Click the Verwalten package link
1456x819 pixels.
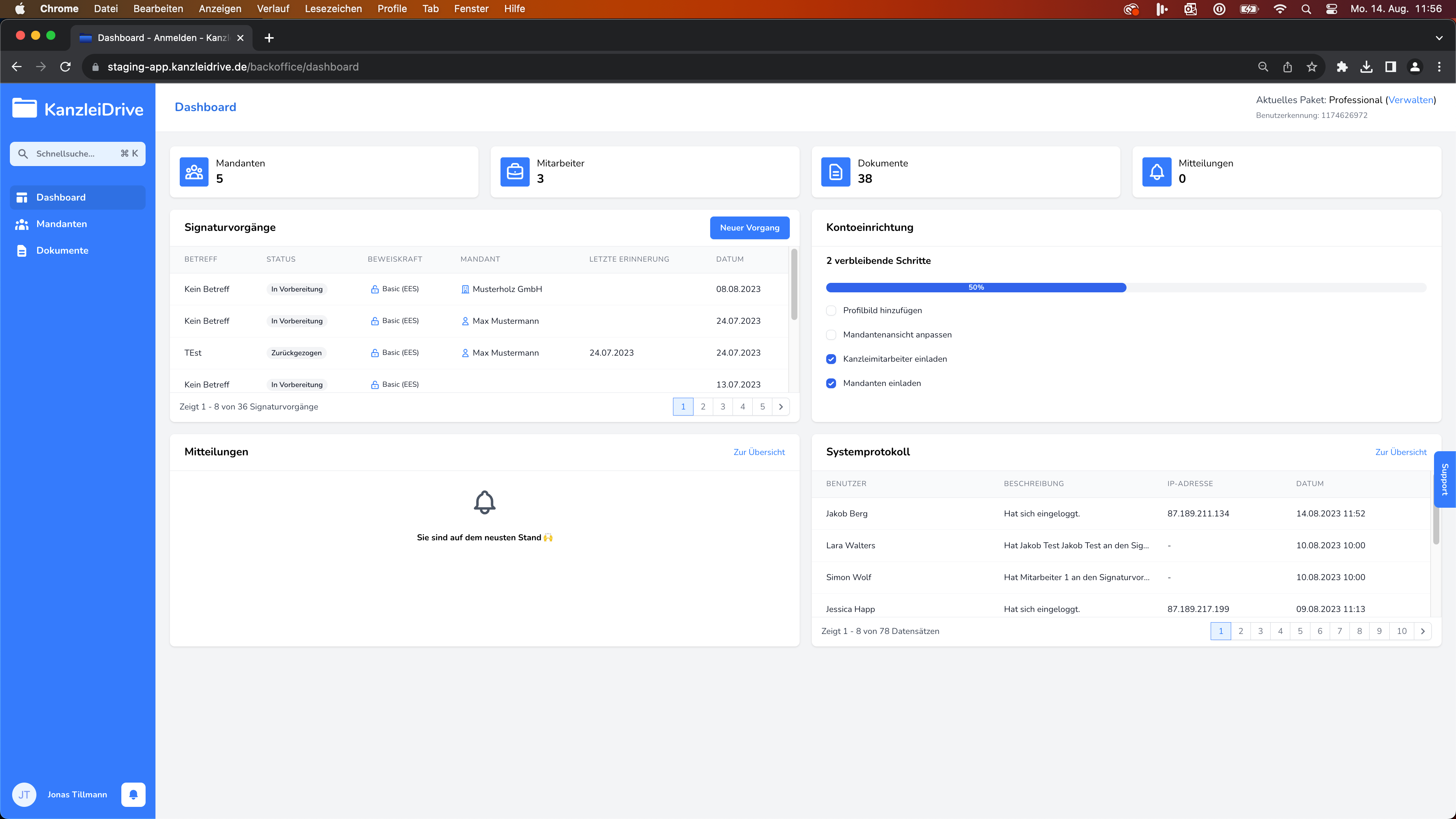1410,99
